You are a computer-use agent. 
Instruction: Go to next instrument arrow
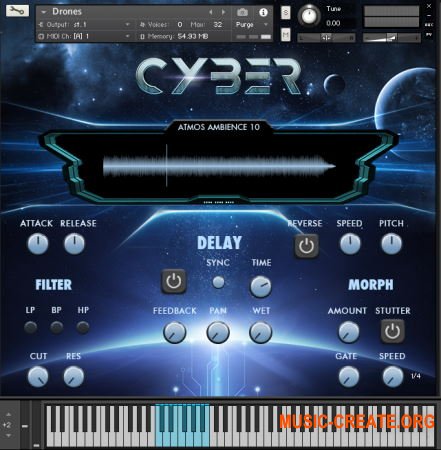[x=223, y=12]
